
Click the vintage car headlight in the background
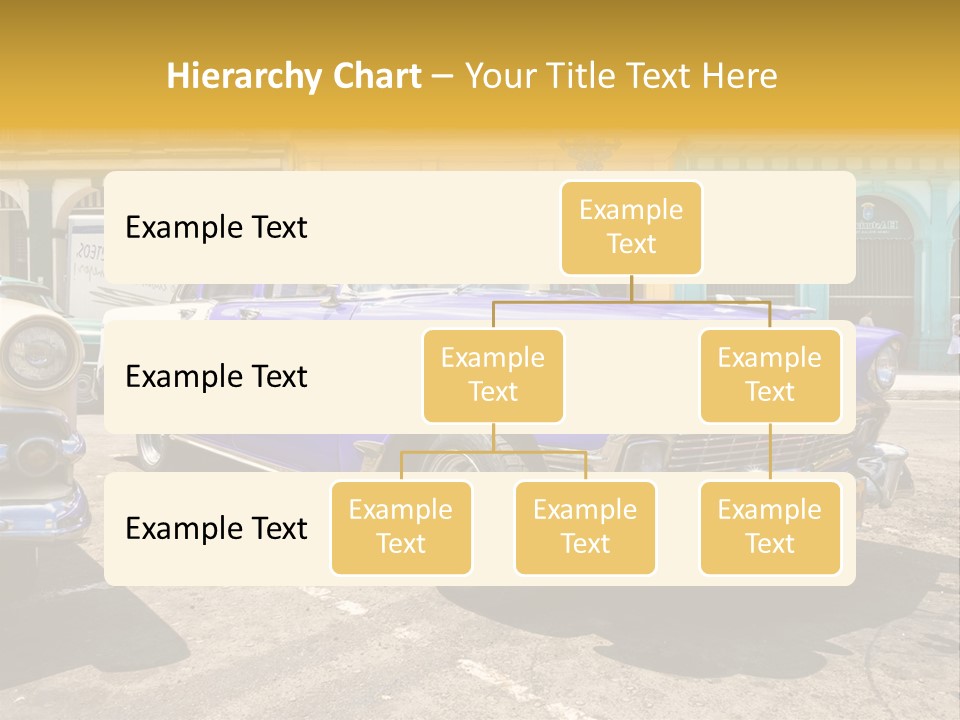pos(40,352)
